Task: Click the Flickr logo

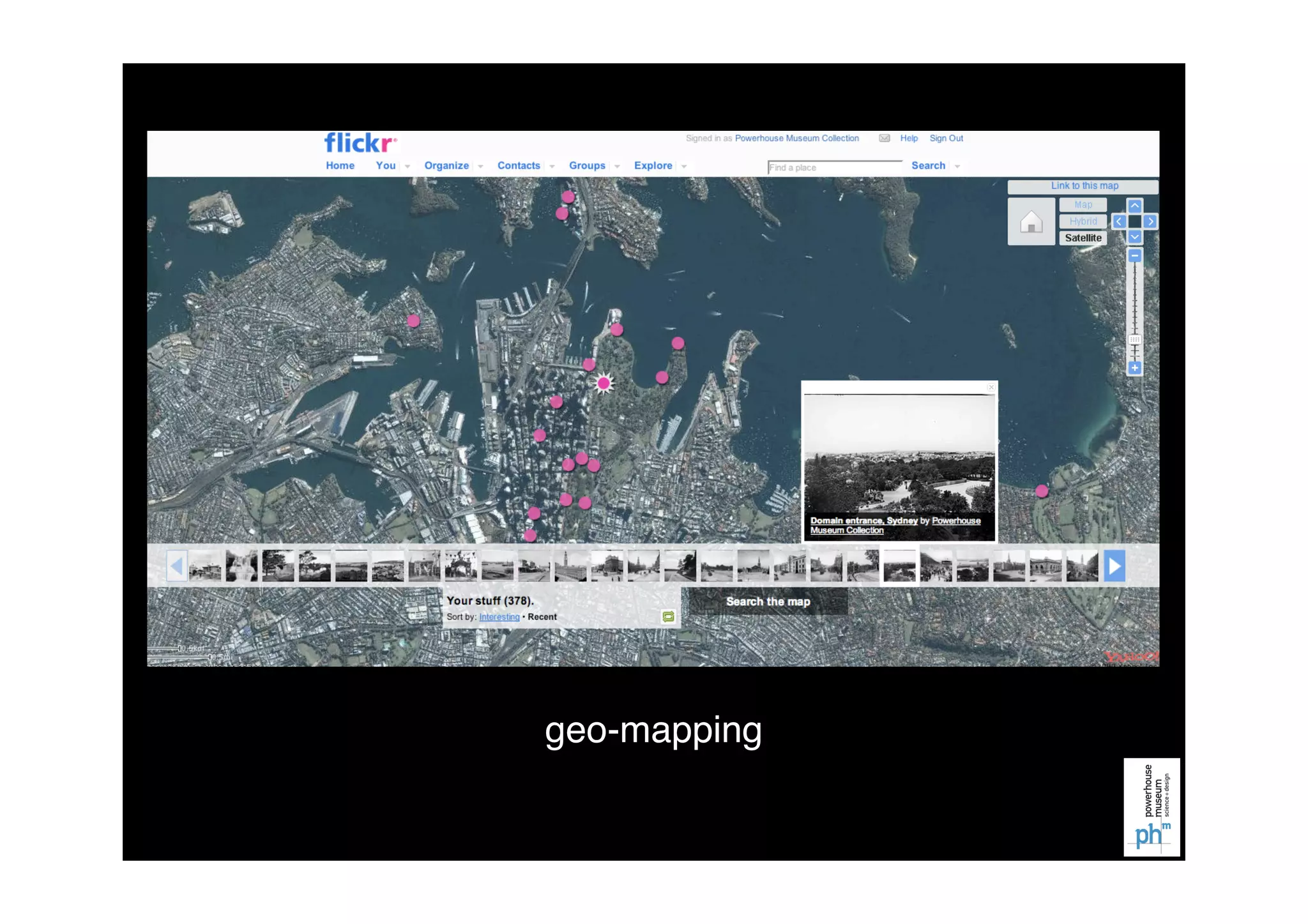Action: 360,143
